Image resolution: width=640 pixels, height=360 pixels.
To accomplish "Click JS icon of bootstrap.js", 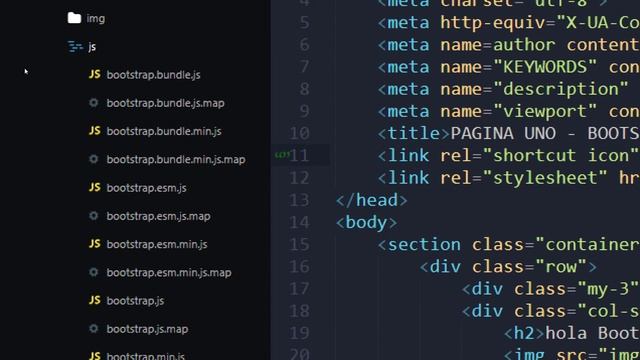I will tap(95, 300).
